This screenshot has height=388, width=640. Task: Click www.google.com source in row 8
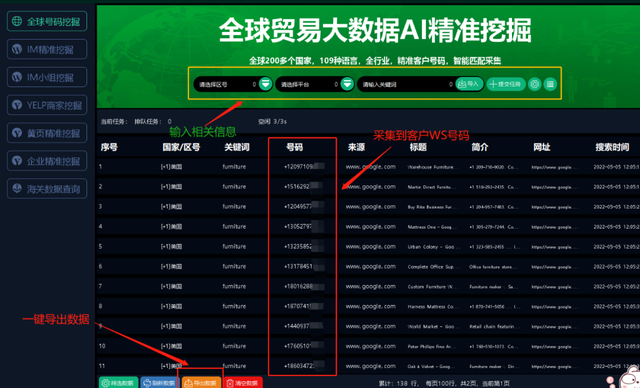coord(371,306)
